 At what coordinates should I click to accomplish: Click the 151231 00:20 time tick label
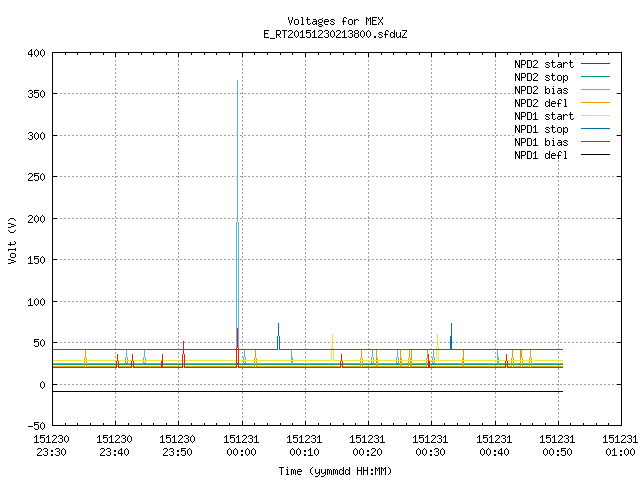click(367, 446)
